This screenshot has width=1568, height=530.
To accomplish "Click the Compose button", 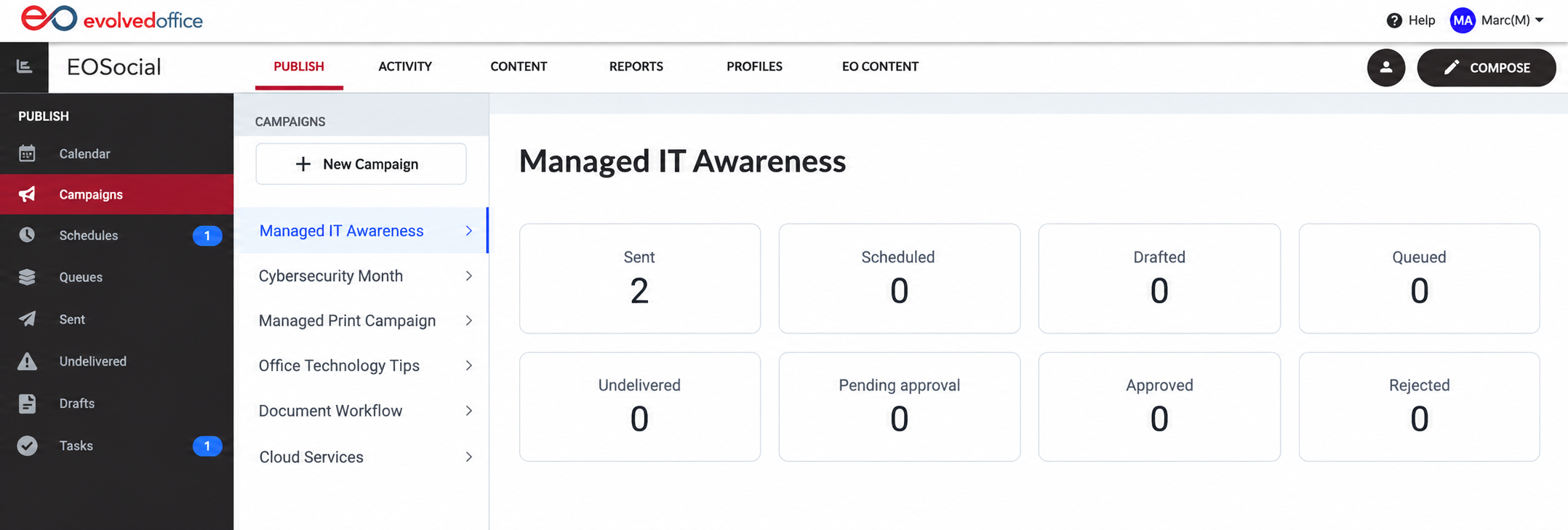I will pyautogui.click(x=1487, y=68).
